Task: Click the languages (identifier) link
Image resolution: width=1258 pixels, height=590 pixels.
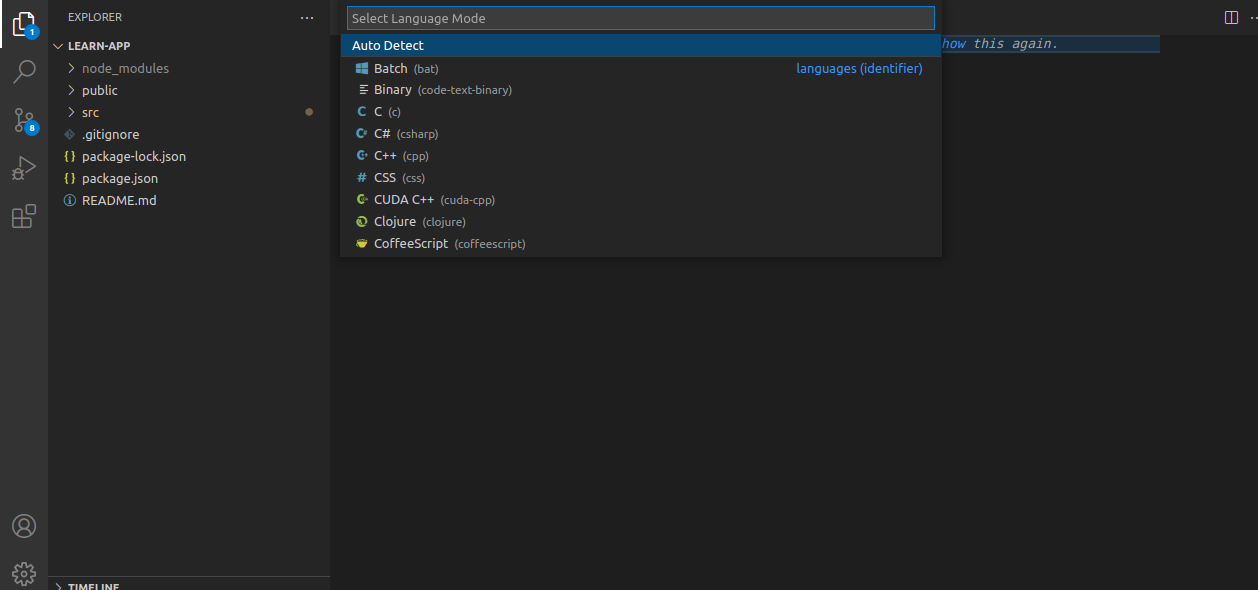Action: [x=858, y=67]
